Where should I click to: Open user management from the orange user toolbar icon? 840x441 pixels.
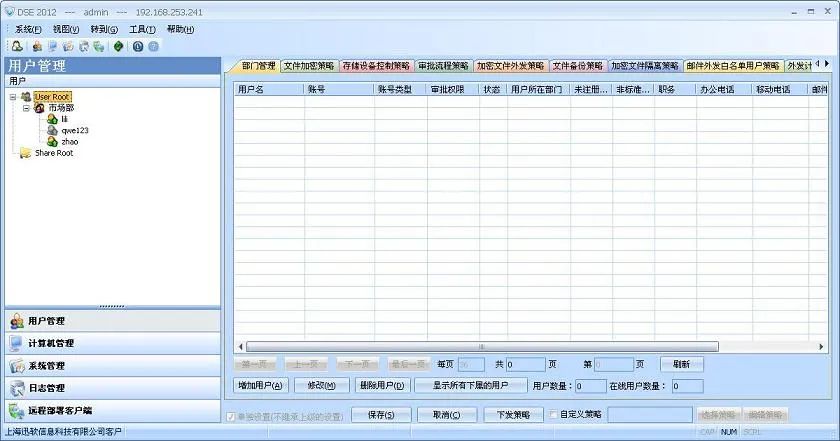37,47
